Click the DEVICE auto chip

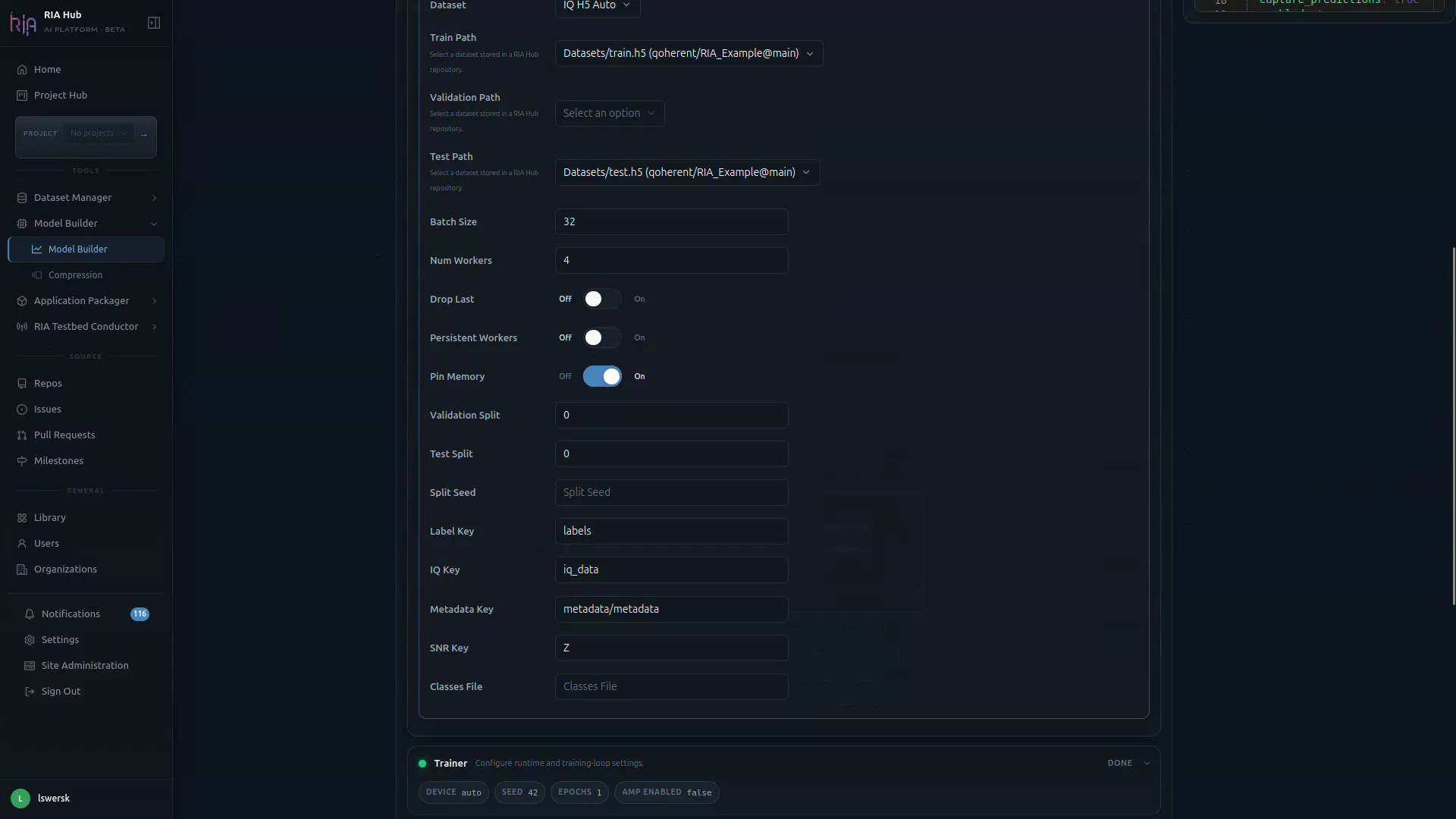click(453, 792)
